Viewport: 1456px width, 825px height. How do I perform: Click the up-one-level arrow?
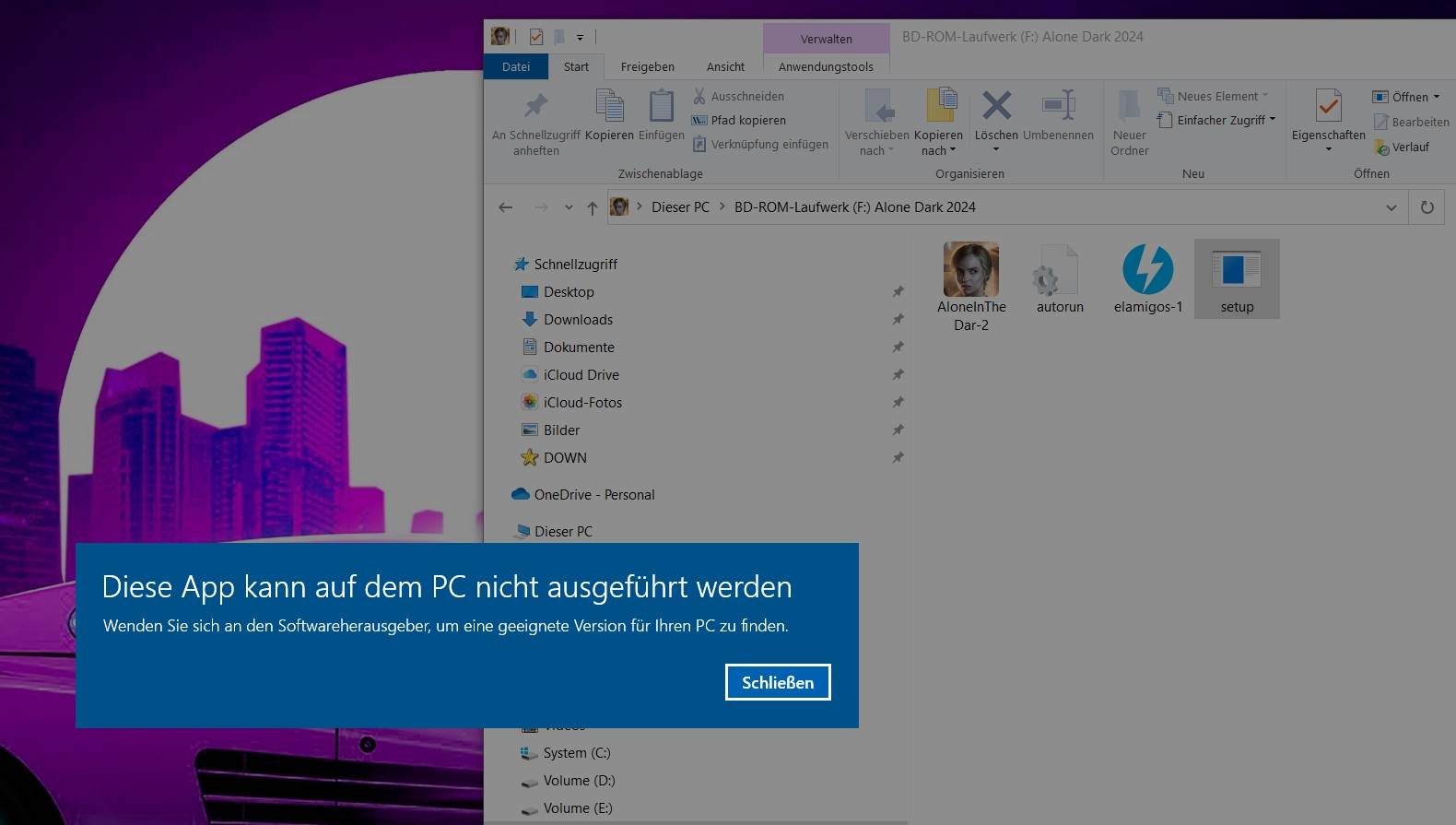(x=592, y=207)
